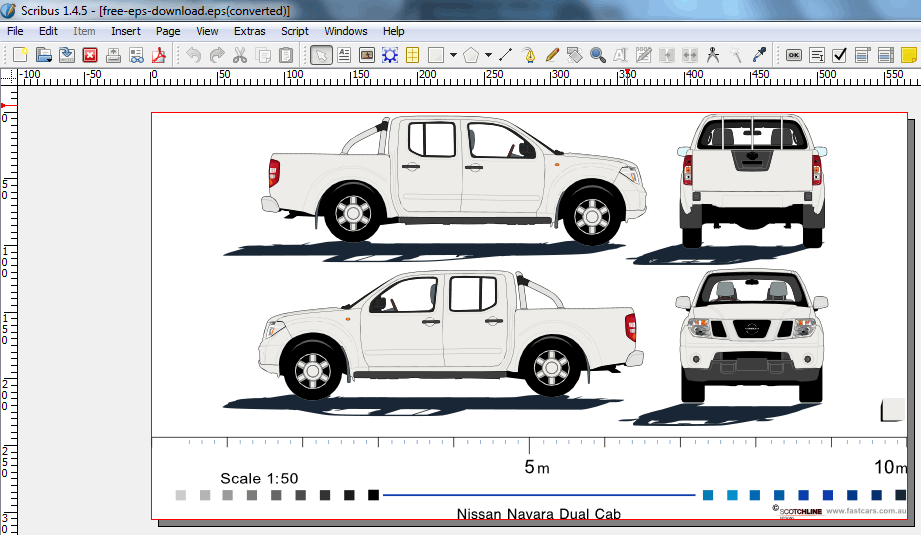Screen dimensions: 921x535
Task: Print the document via the printer icon
Action: point(113,55)
